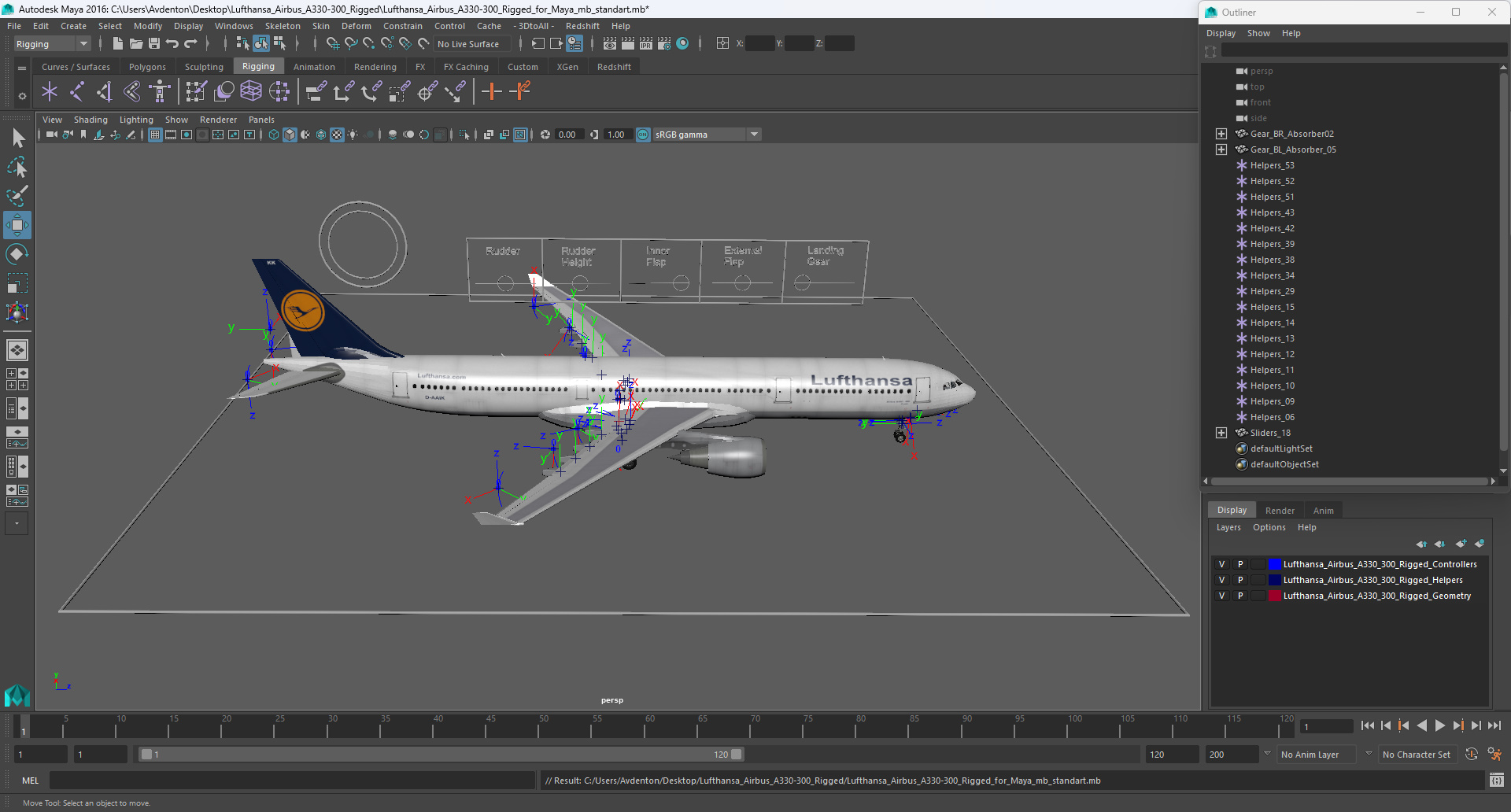Open the Rigging menu set dropdown

52,44
